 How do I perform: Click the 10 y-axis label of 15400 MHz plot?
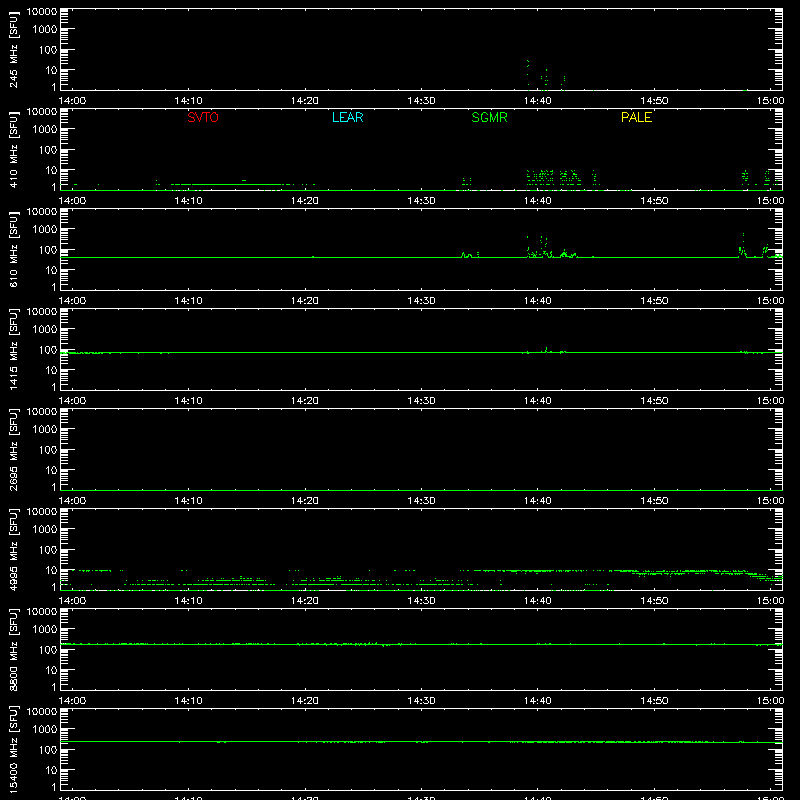[x=52, y=770]
